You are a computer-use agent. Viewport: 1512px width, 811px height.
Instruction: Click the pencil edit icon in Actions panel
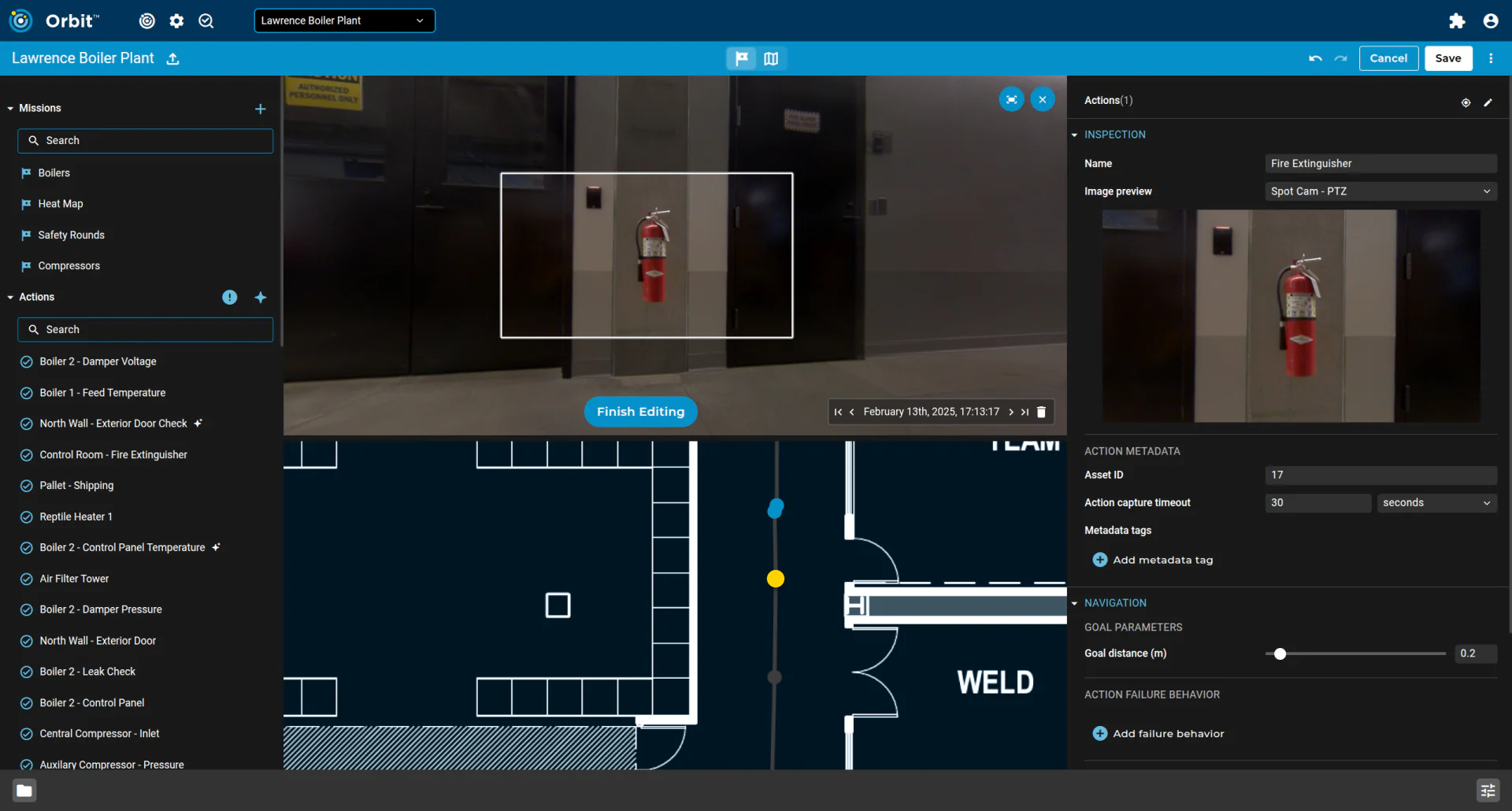pos(1488,102)
